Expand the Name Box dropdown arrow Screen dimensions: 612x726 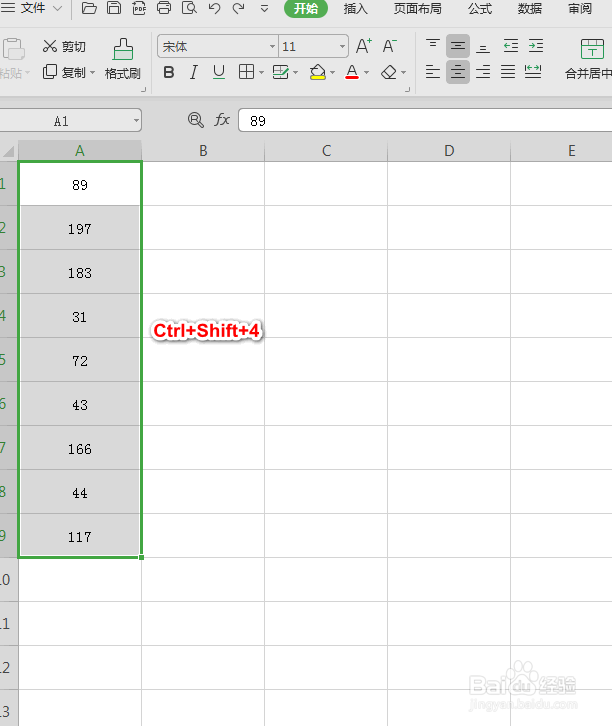[x=136, y=121]
